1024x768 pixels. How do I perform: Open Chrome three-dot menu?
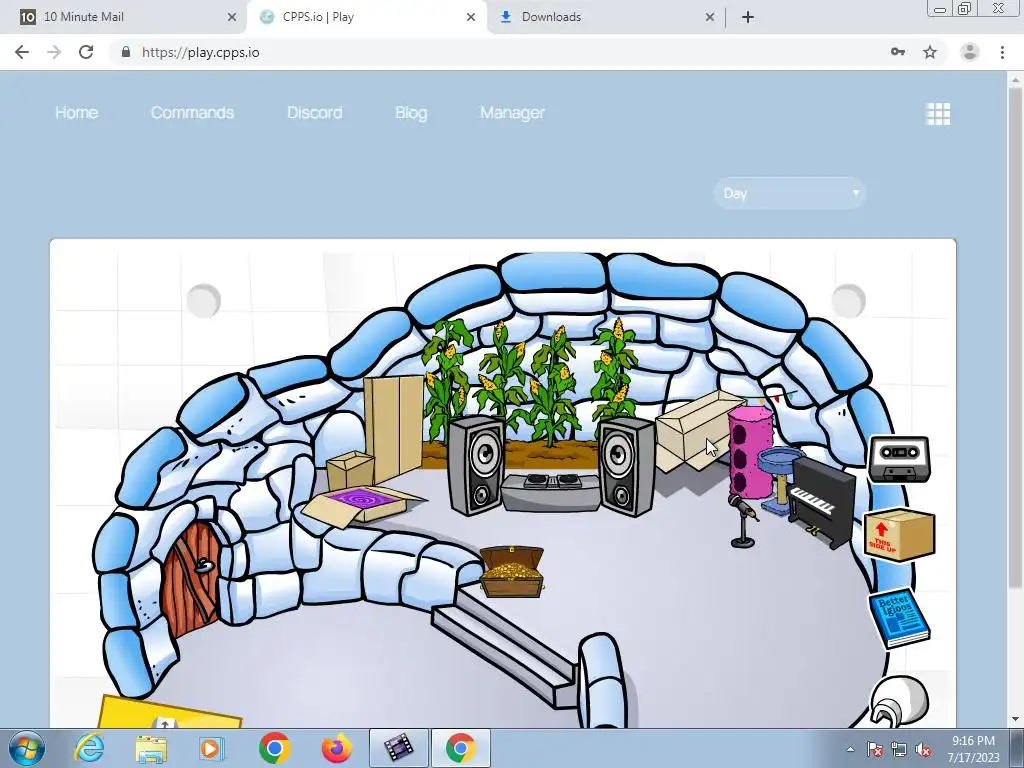(1002, 52)
